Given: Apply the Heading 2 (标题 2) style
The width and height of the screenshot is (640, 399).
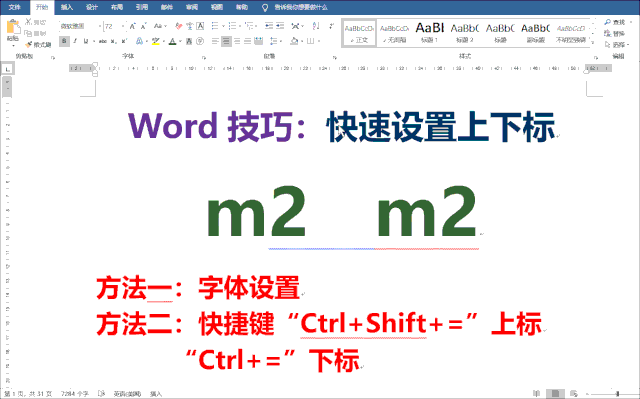Looking at the screenshot, I should [465, 33].
